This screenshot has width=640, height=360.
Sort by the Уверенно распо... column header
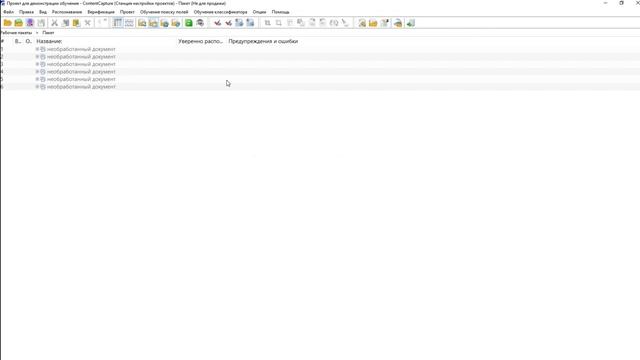coord(200,41)
